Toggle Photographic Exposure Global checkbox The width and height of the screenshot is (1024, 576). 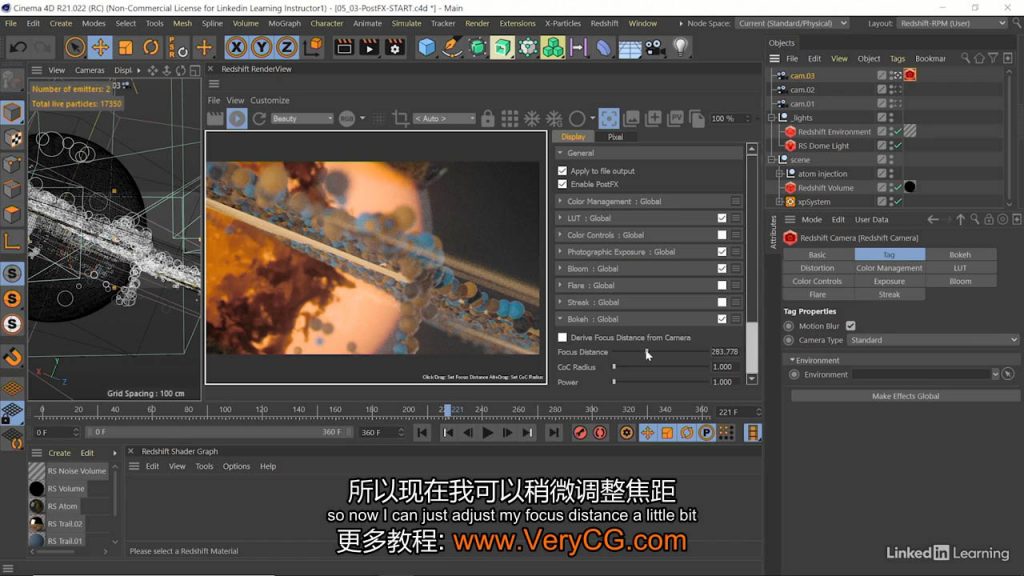point(722,252)
